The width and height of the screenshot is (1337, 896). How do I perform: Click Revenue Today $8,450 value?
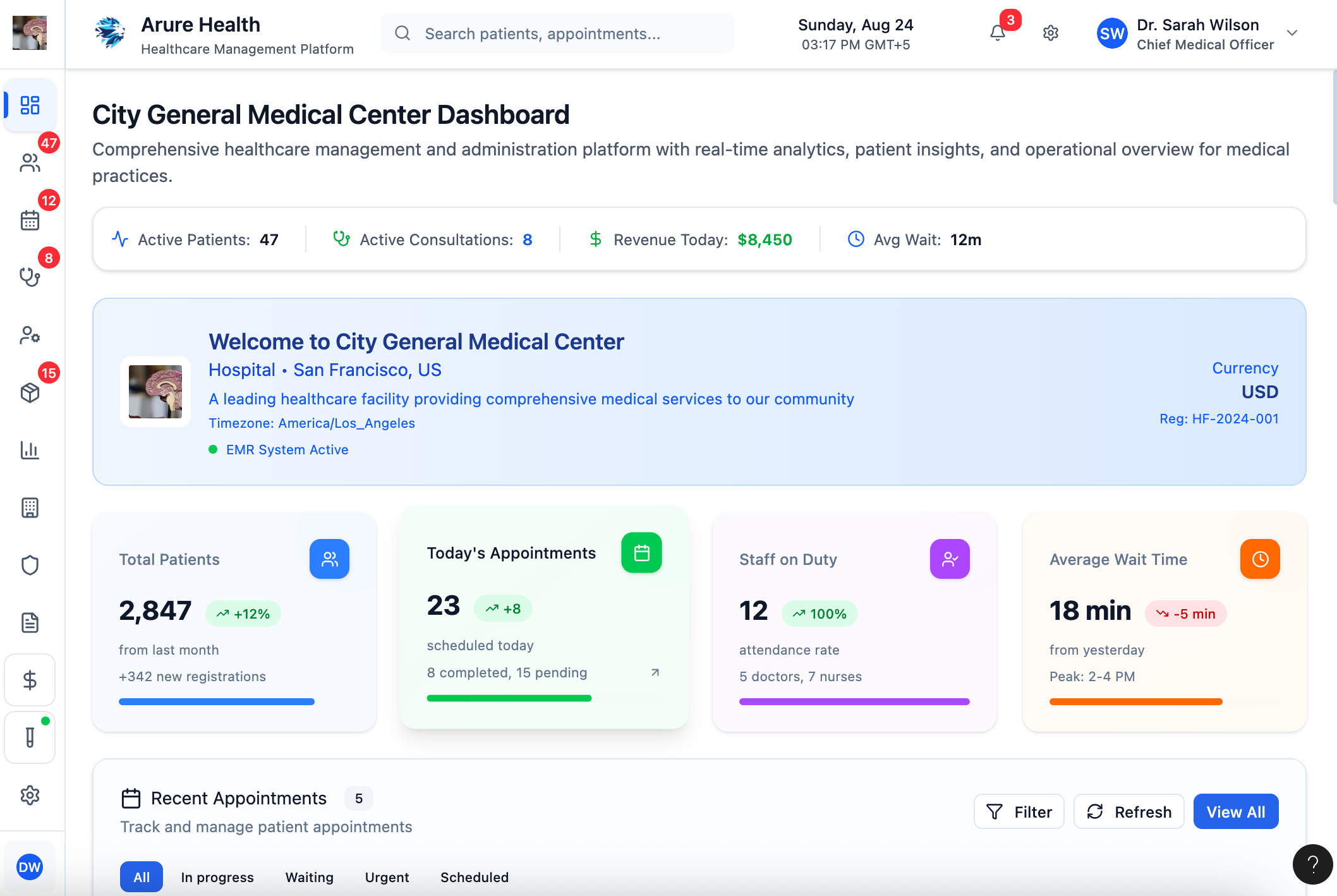765,239
